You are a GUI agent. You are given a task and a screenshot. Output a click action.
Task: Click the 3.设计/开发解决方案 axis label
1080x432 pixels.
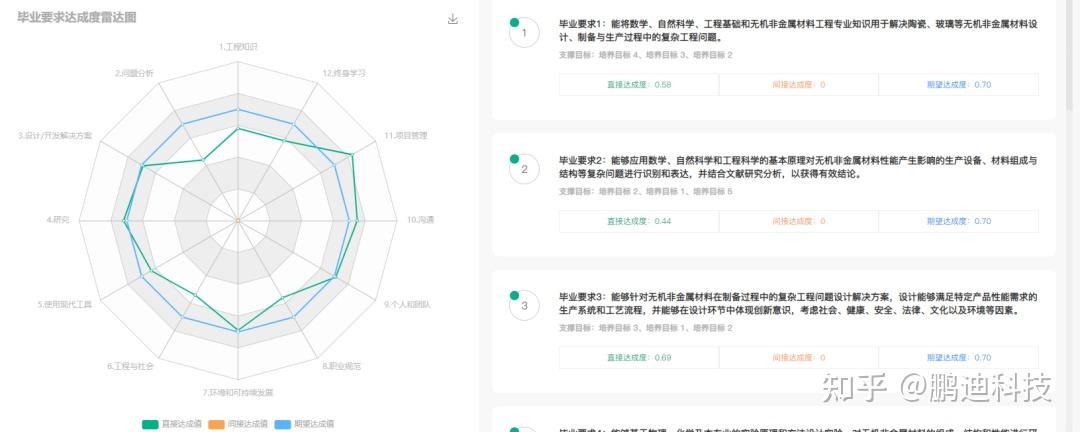pos(54,135)
